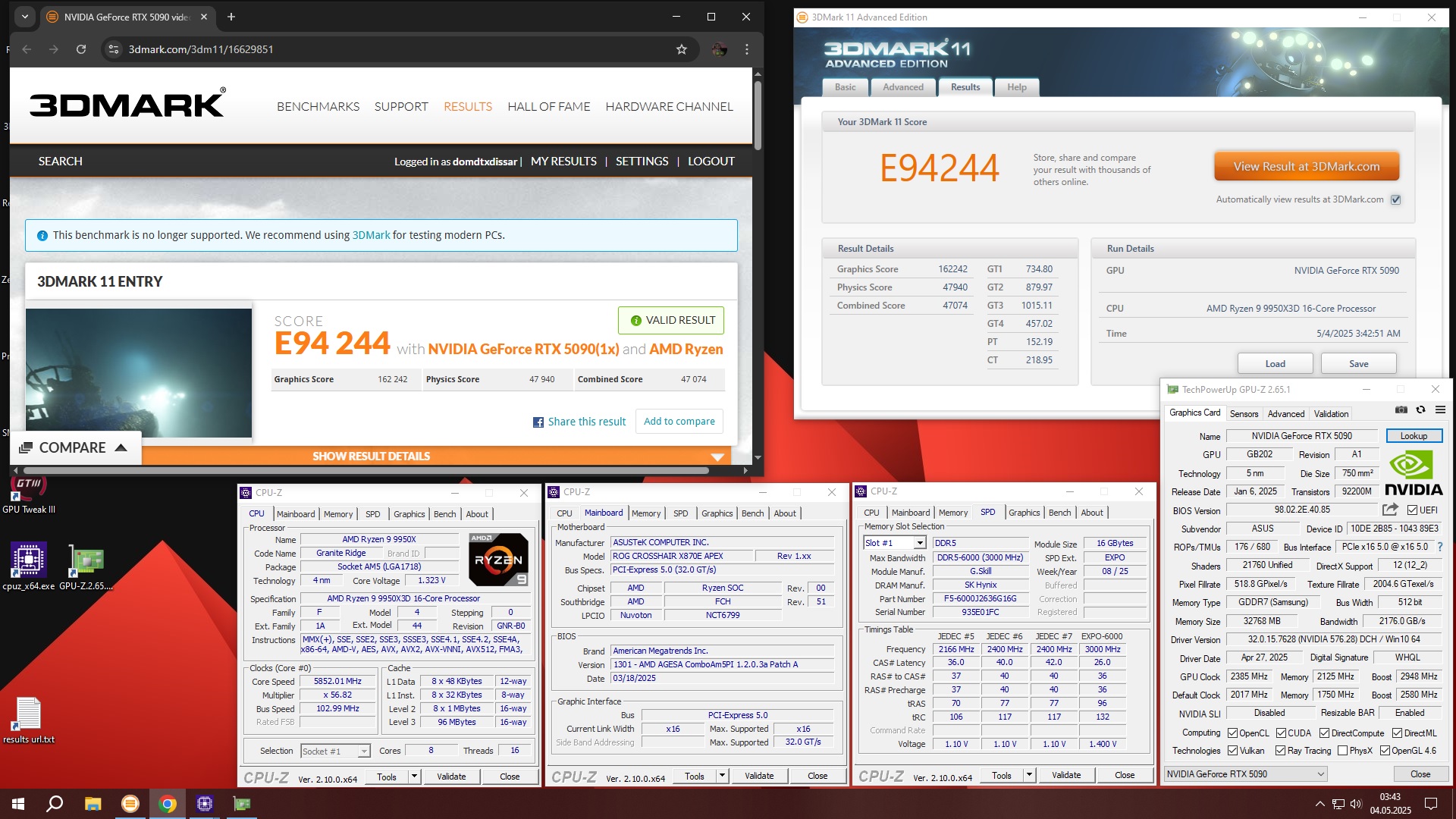Switch to Chrome in the taskbar

tap(168, 804)
